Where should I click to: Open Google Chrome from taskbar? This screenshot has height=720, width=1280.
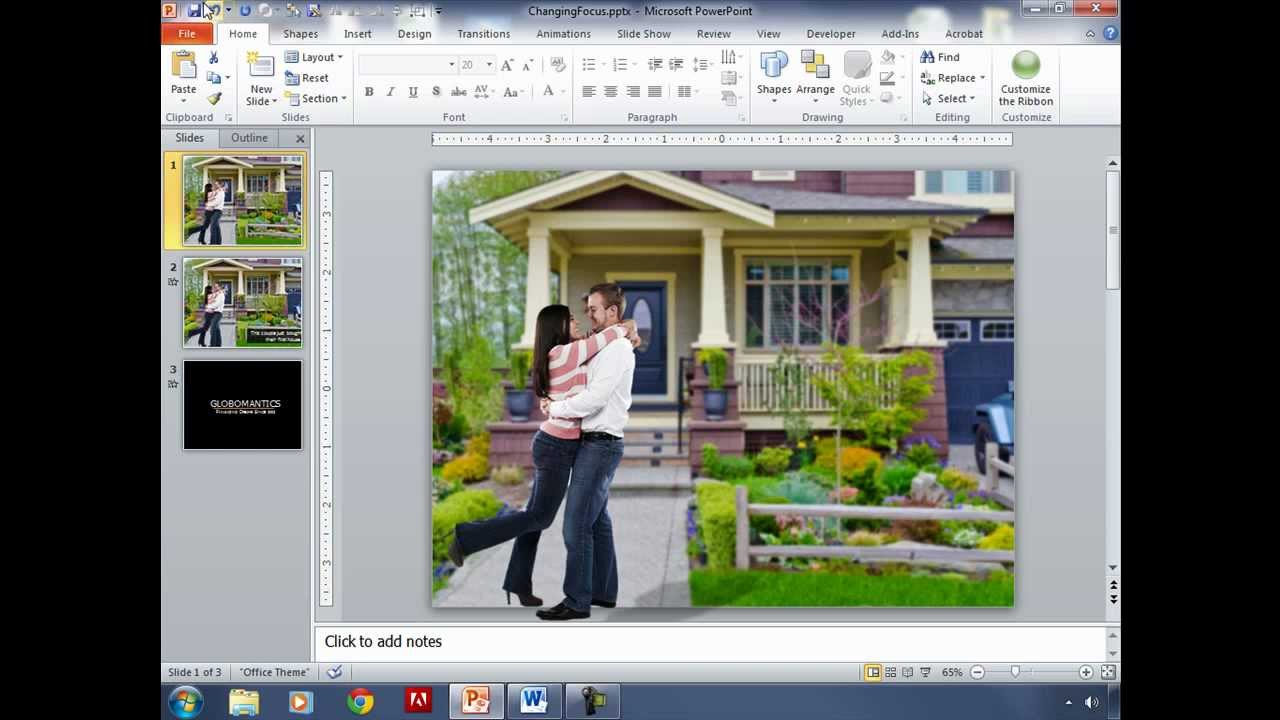(361, 702)
